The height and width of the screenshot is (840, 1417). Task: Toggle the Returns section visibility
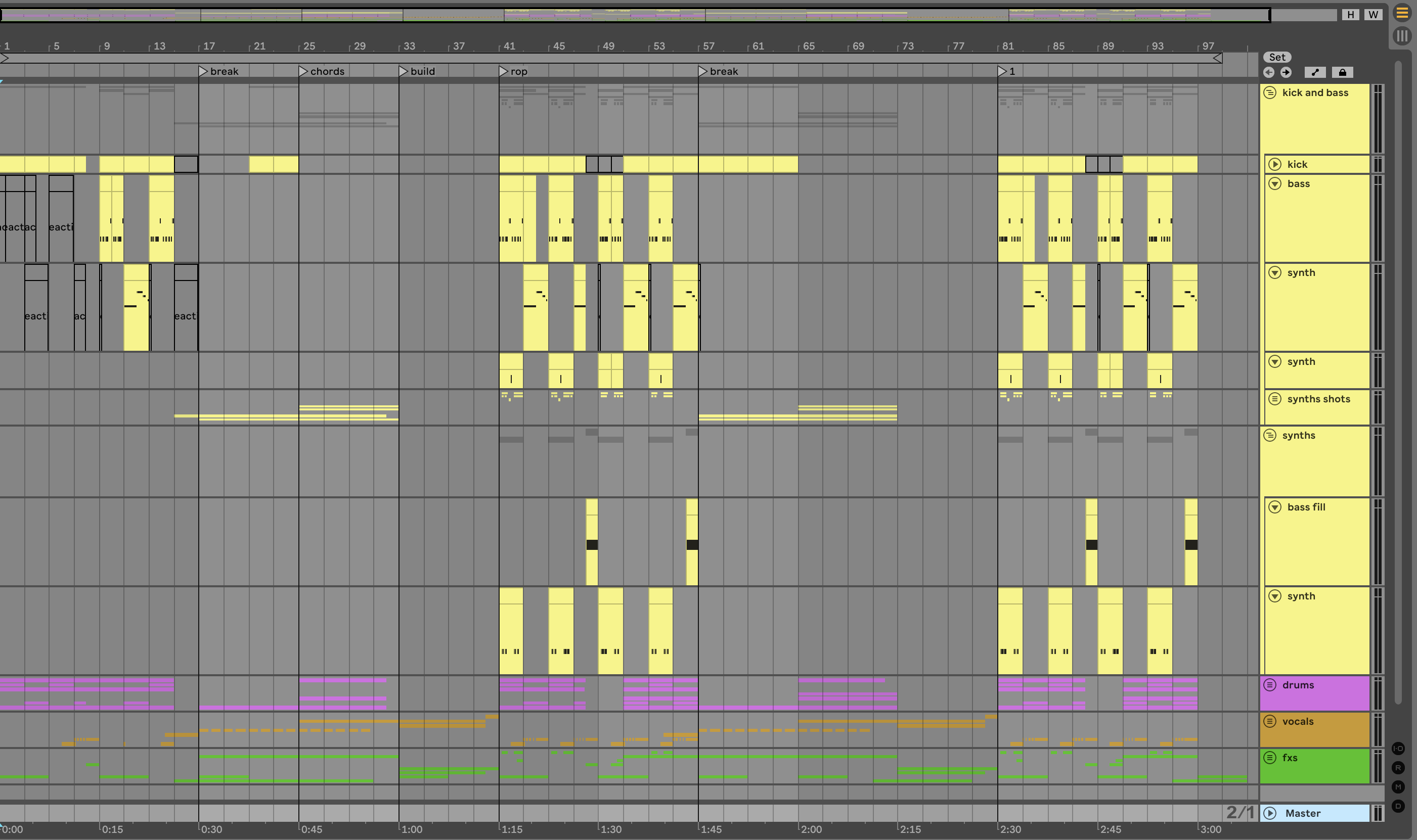pos(1398,768)
